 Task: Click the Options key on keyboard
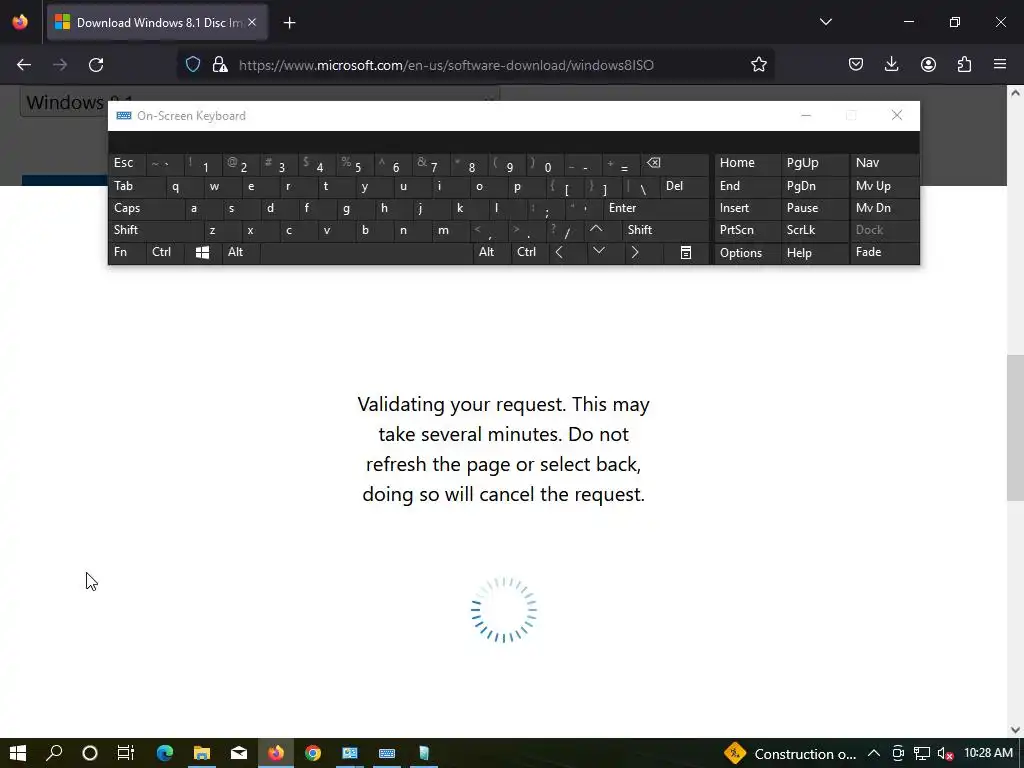747,253
